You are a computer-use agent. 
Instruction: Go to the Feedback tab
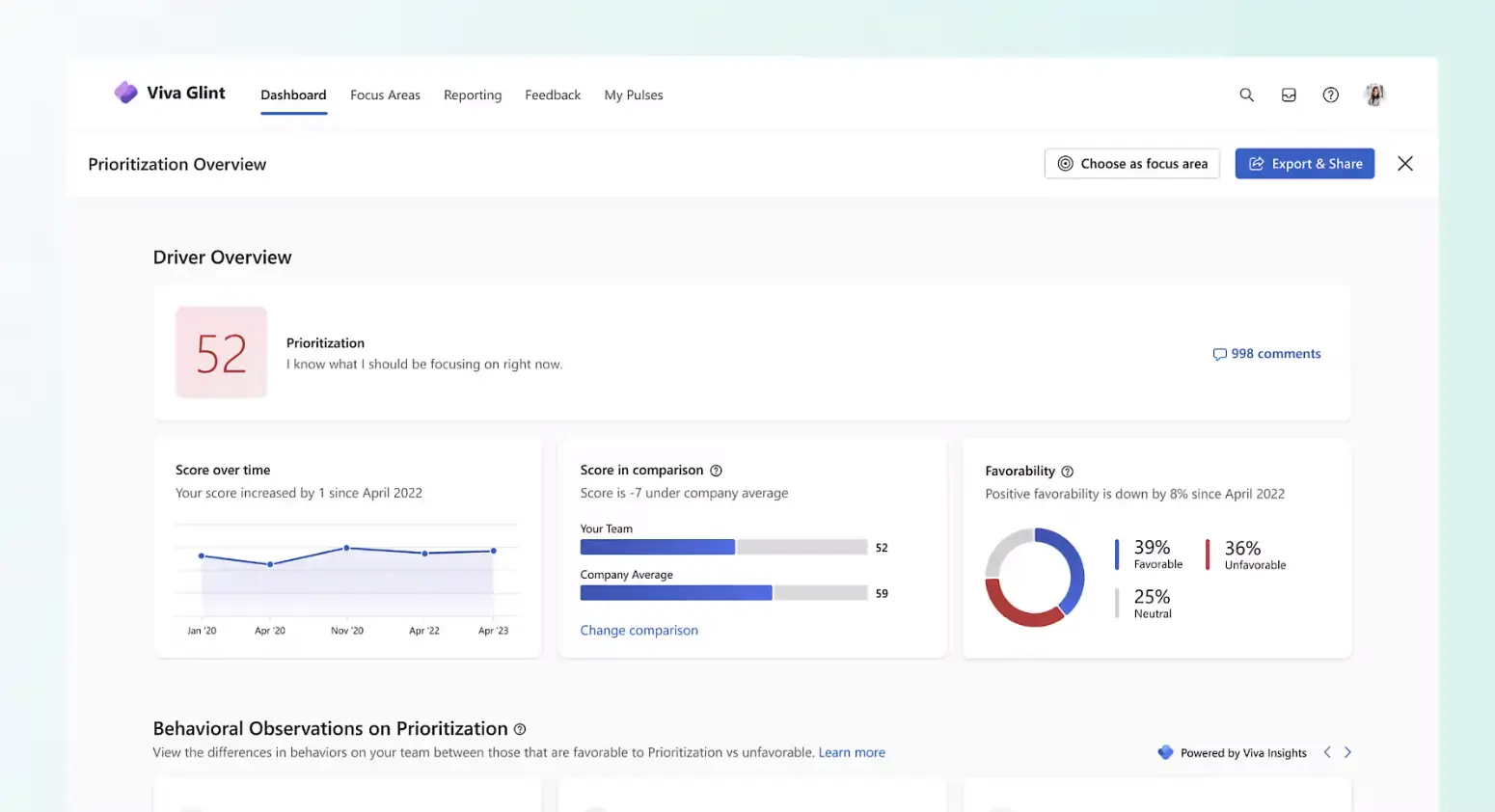[x=552, y=95]
